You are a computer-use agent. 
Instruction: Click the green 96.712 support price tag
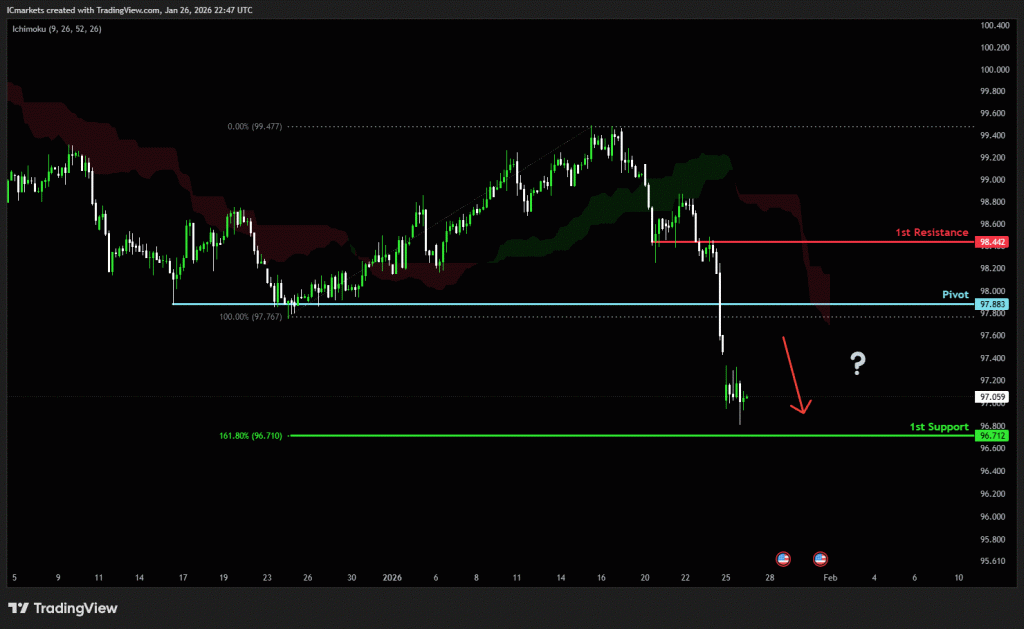coord(992,436)
